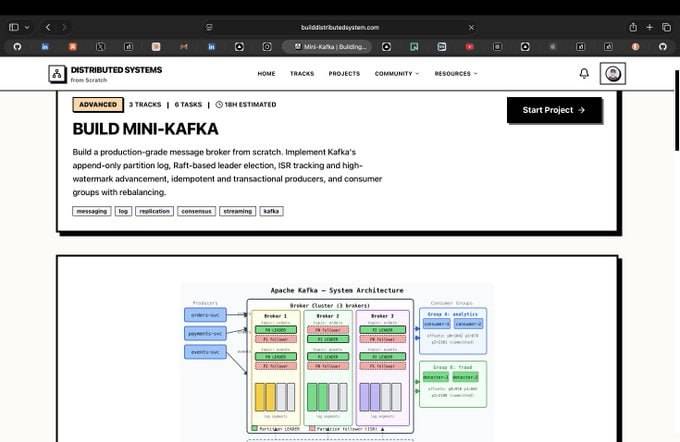Click the events-svc producer box in diagram
Image resolution: width=680 pixels, height=442 pixels.
coord(205,352)
